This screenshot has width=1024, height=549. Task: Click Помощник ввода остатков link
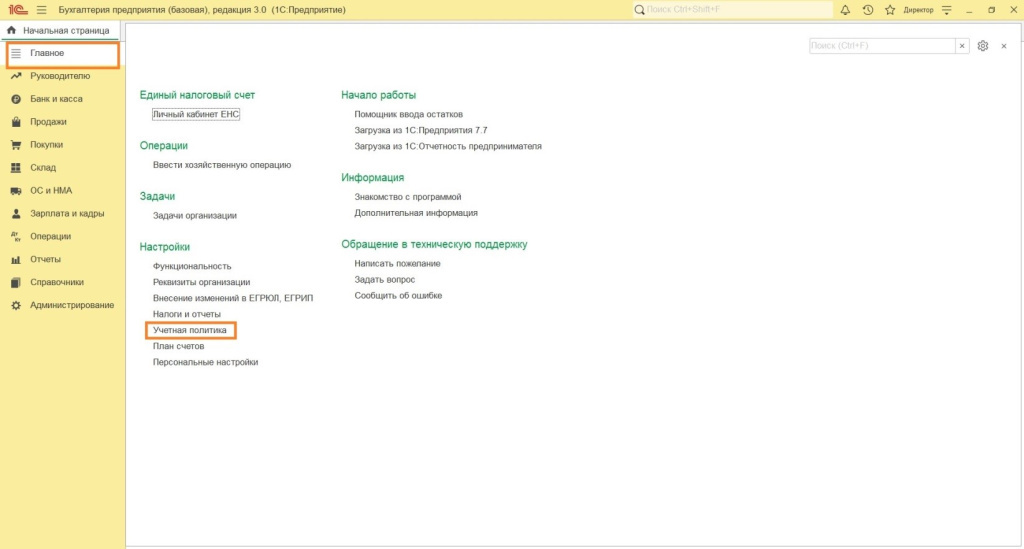click(x=408, y=114)
